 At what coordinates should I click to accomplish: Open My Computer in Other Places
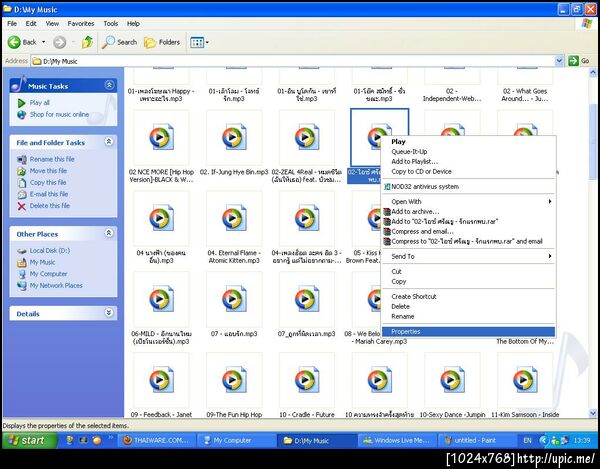[x=49, y=274]
